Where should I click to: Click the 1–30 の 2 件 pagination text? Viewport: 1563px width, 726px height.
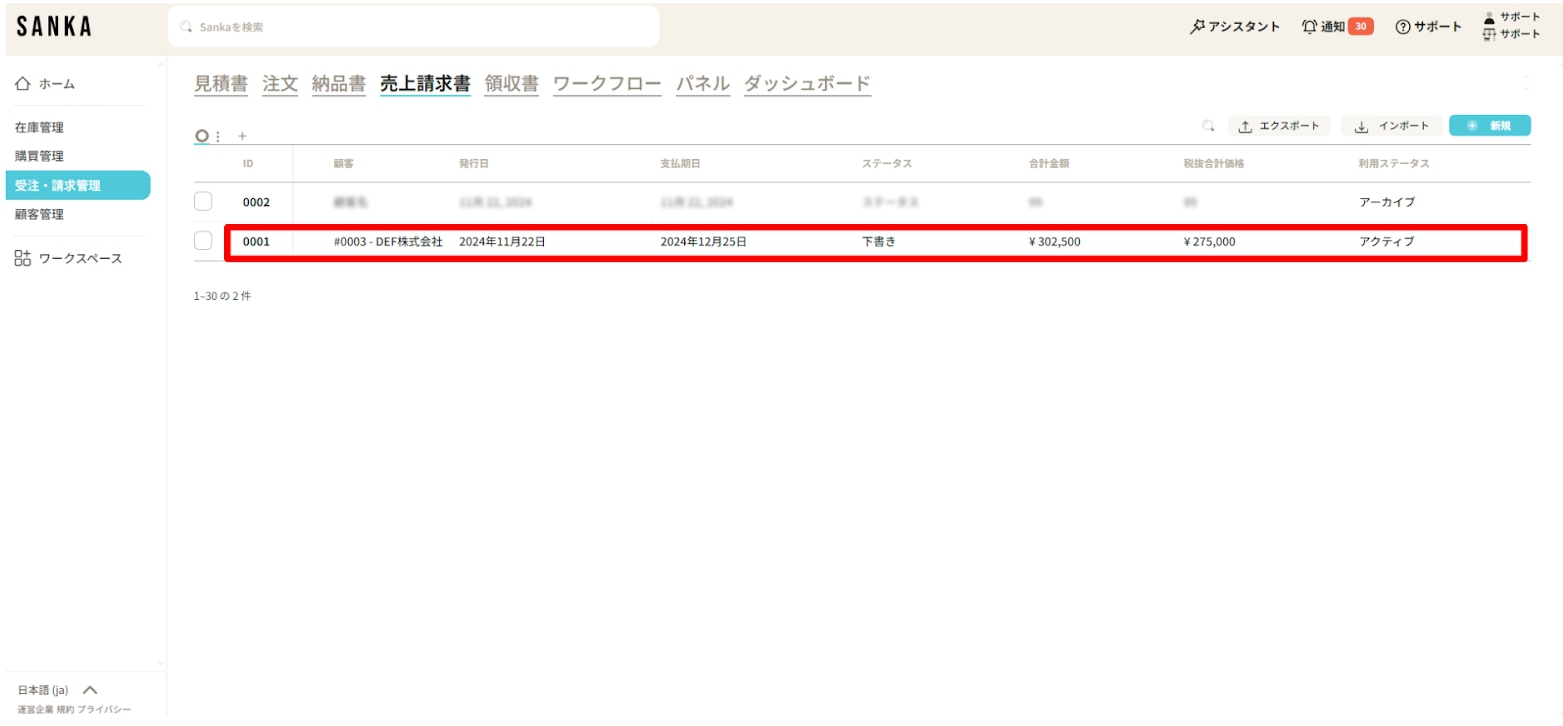(223, 296)
